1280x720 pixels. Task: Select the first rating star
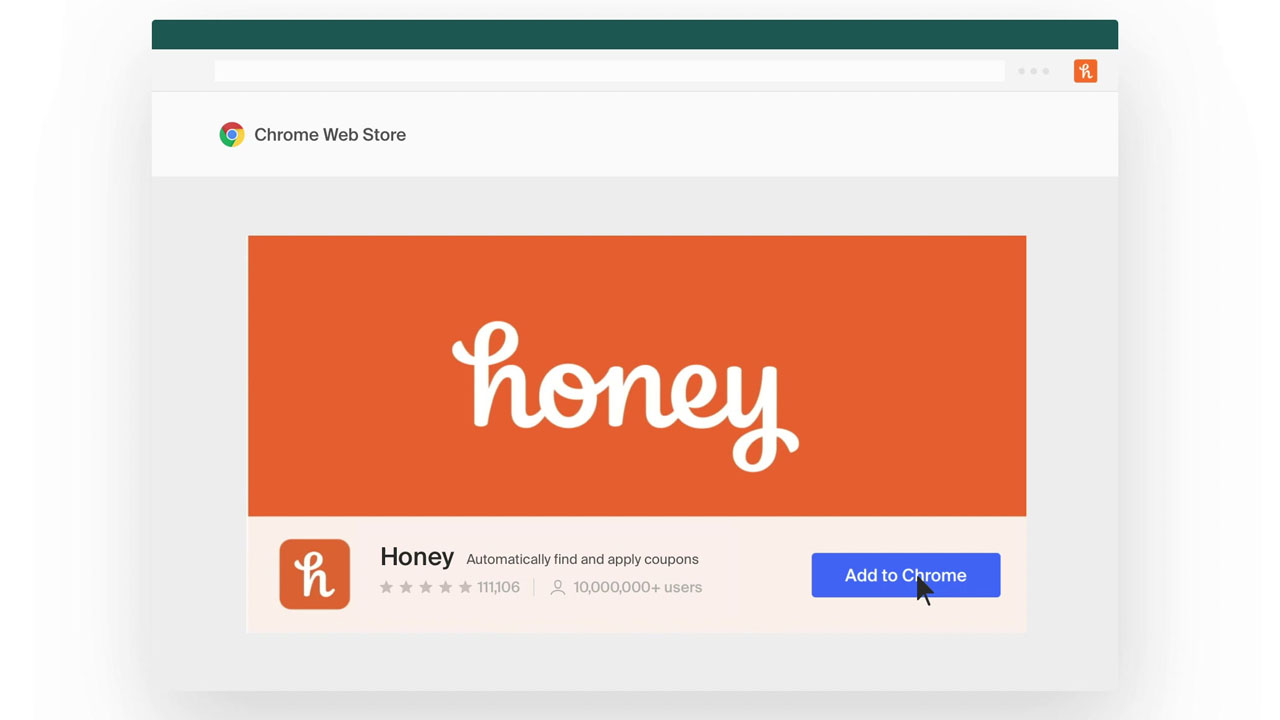386,587
